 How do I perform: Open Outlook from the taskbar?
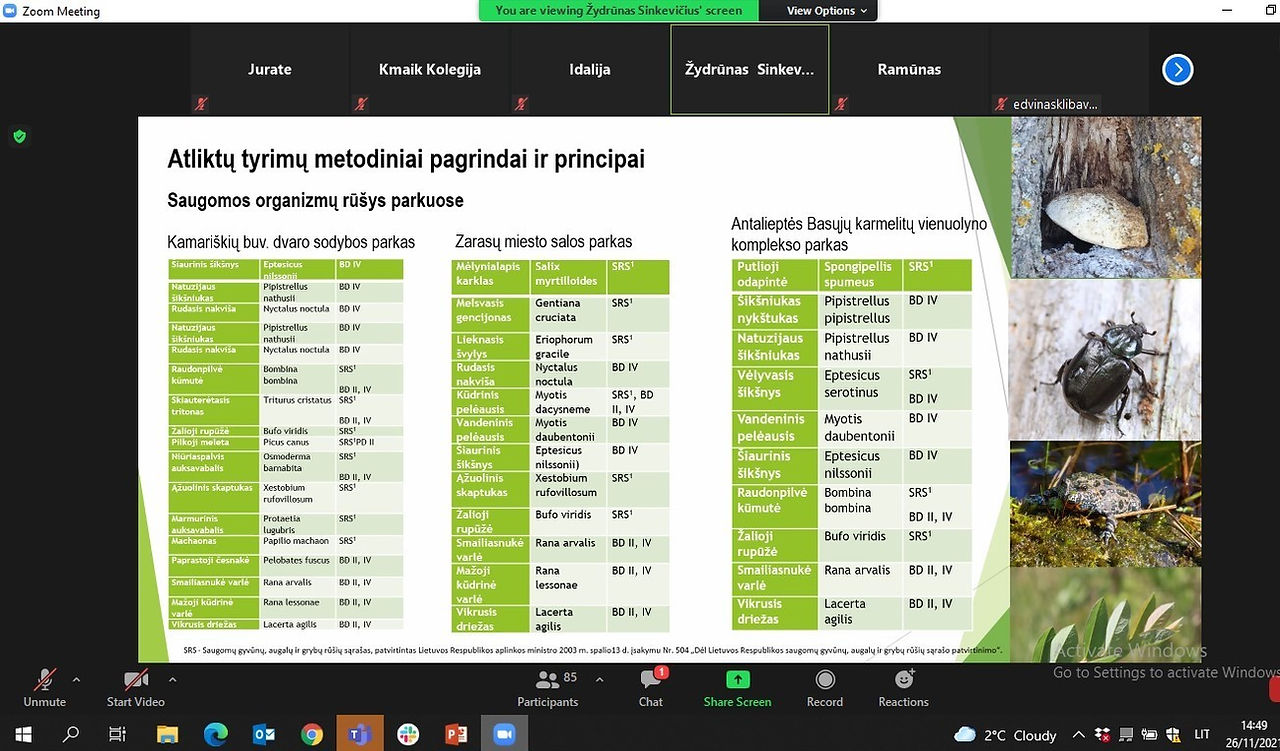[264, 735]
